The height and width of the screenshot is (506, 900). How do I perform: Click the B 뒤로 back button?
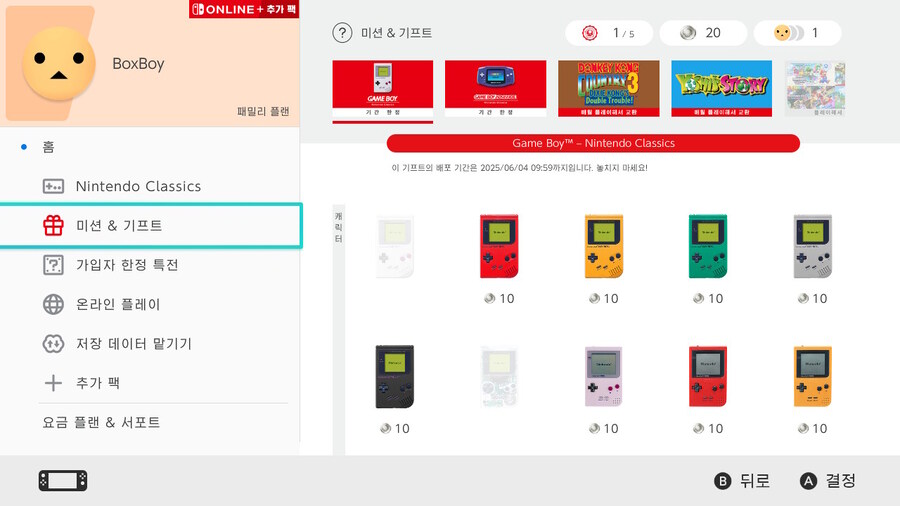[x=742, y=481]
